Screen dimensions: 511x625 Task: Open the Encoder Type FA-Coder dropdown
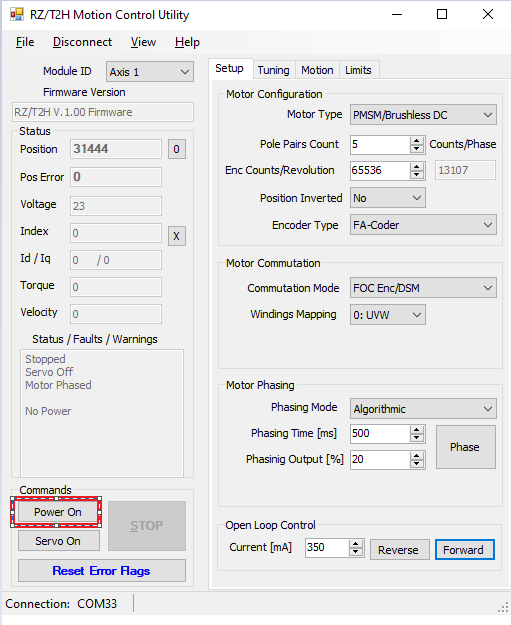coord(423,225)
